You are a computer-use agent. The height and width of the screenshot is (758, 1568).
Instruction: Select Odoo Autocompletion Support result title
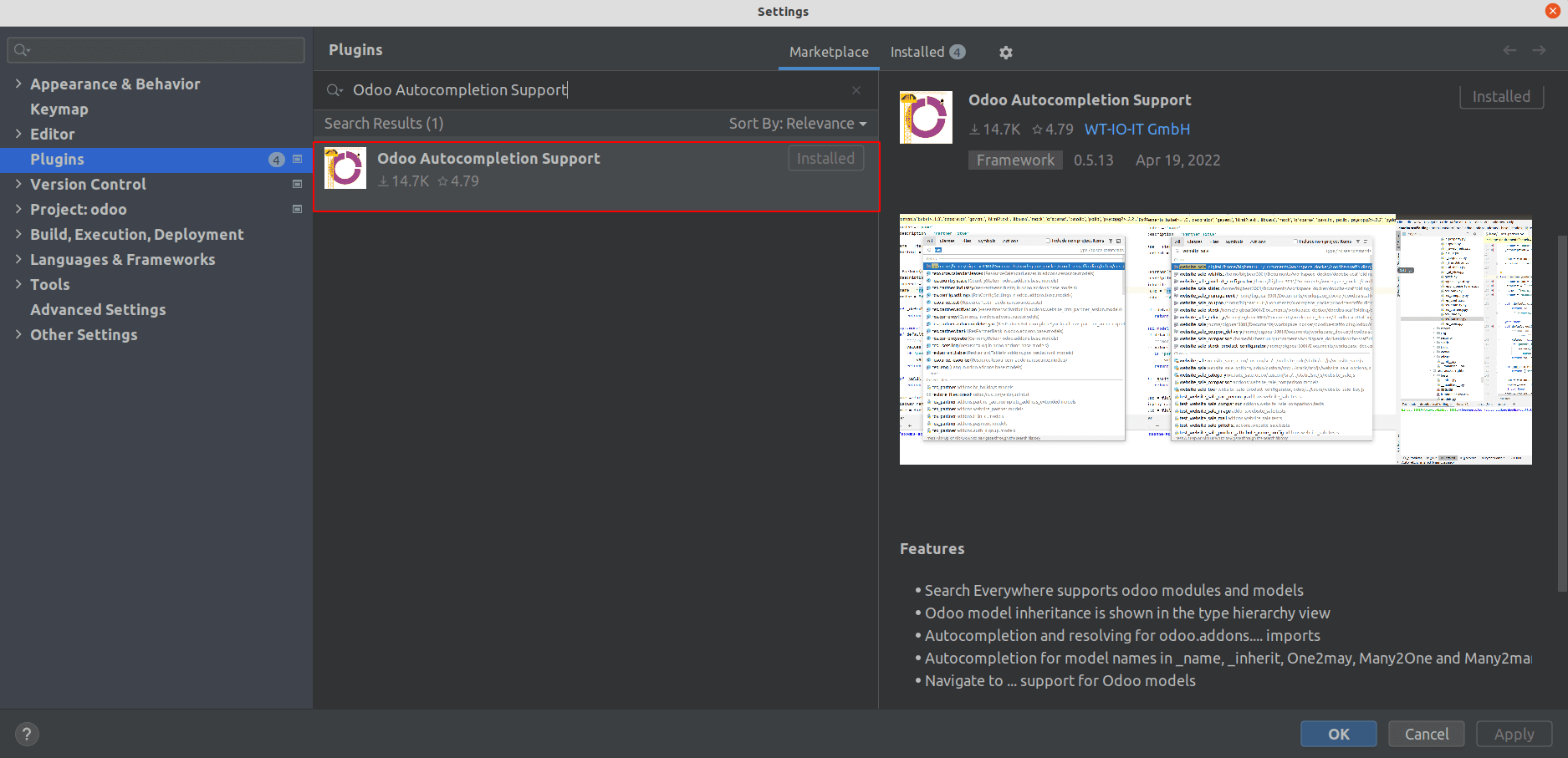click(488, 158)
